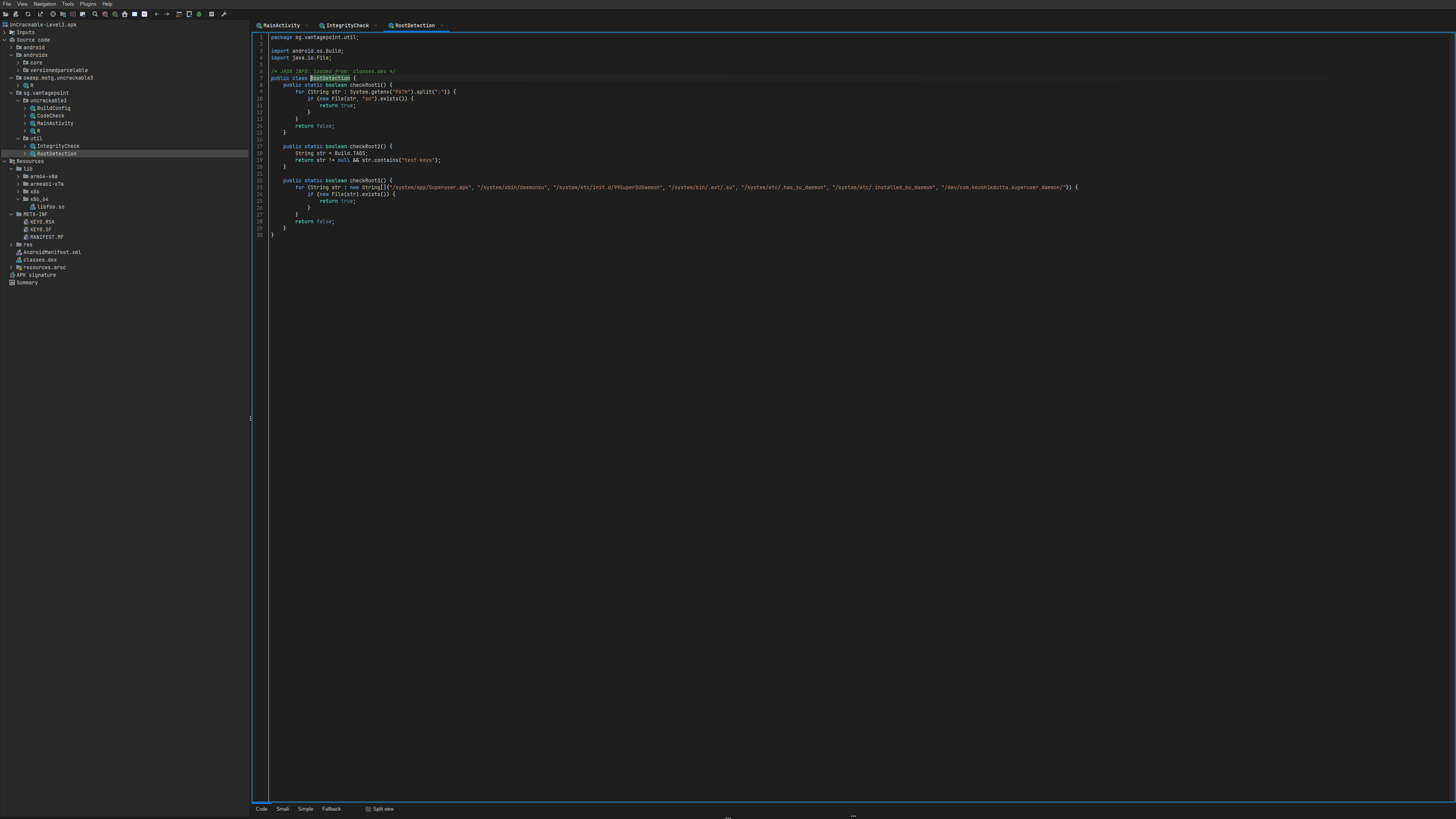Close the IntegrityCheck tab
The height and width of the screenshot is (819, 1456).
pyautogui.click(x=376, y=25)
